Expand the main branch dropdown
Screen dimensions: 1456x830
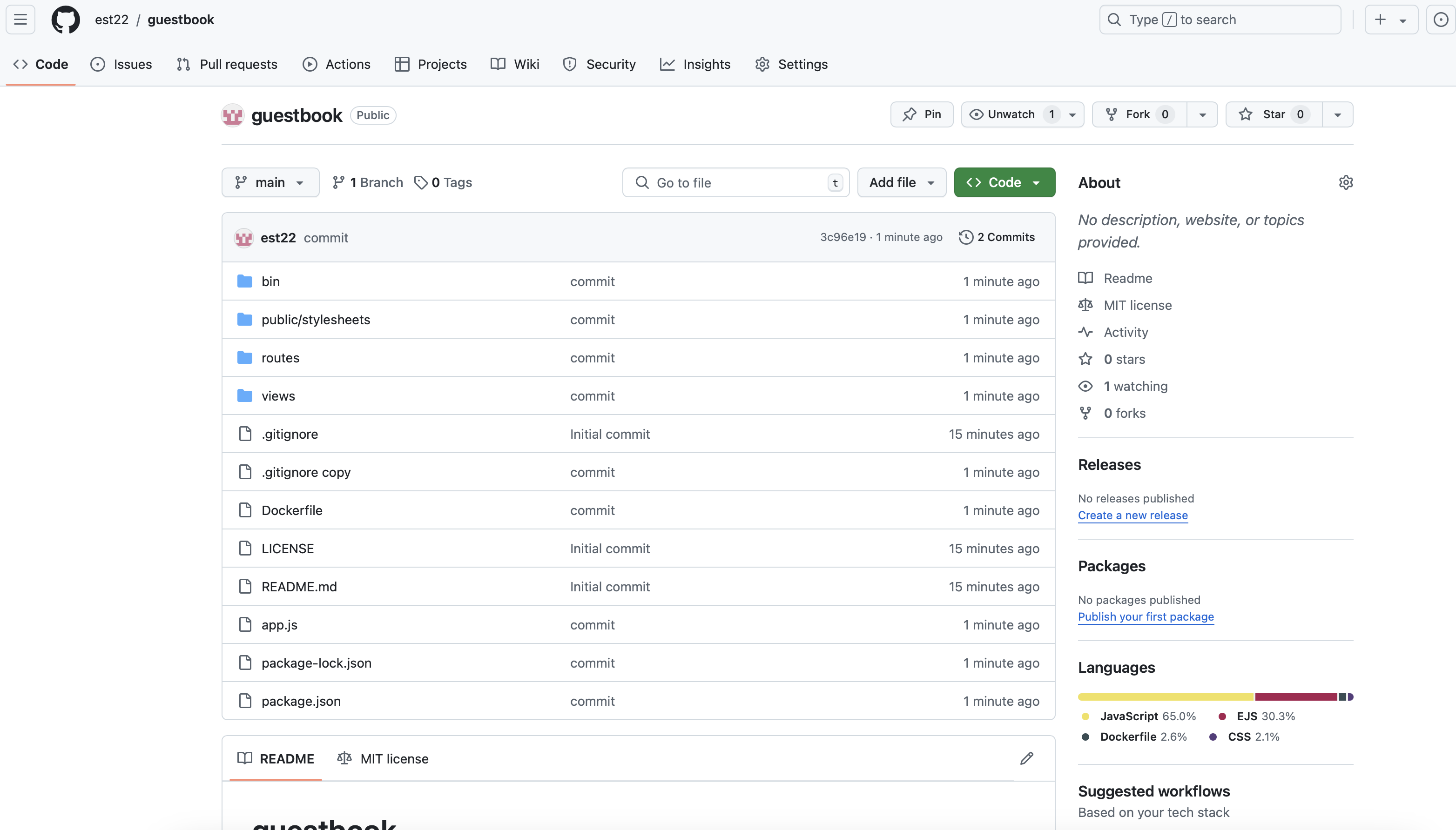[x=270, y=182]
